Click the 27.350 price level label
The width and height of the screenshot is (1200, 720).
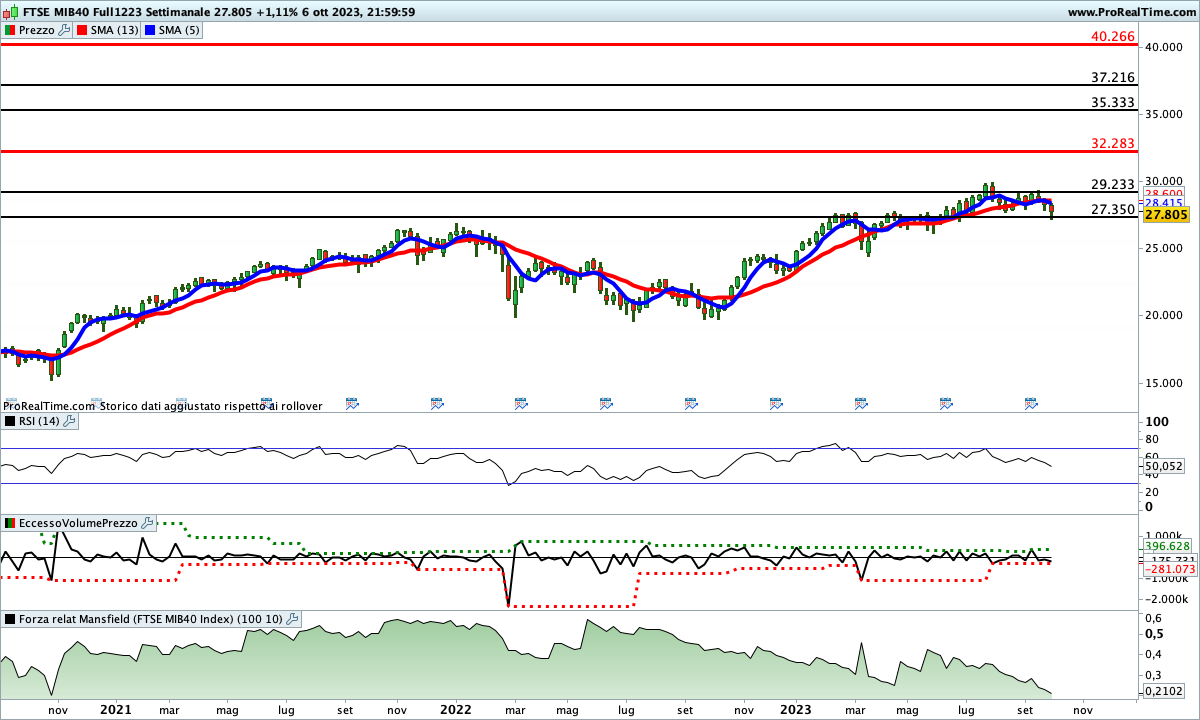tap(1113, 209)
